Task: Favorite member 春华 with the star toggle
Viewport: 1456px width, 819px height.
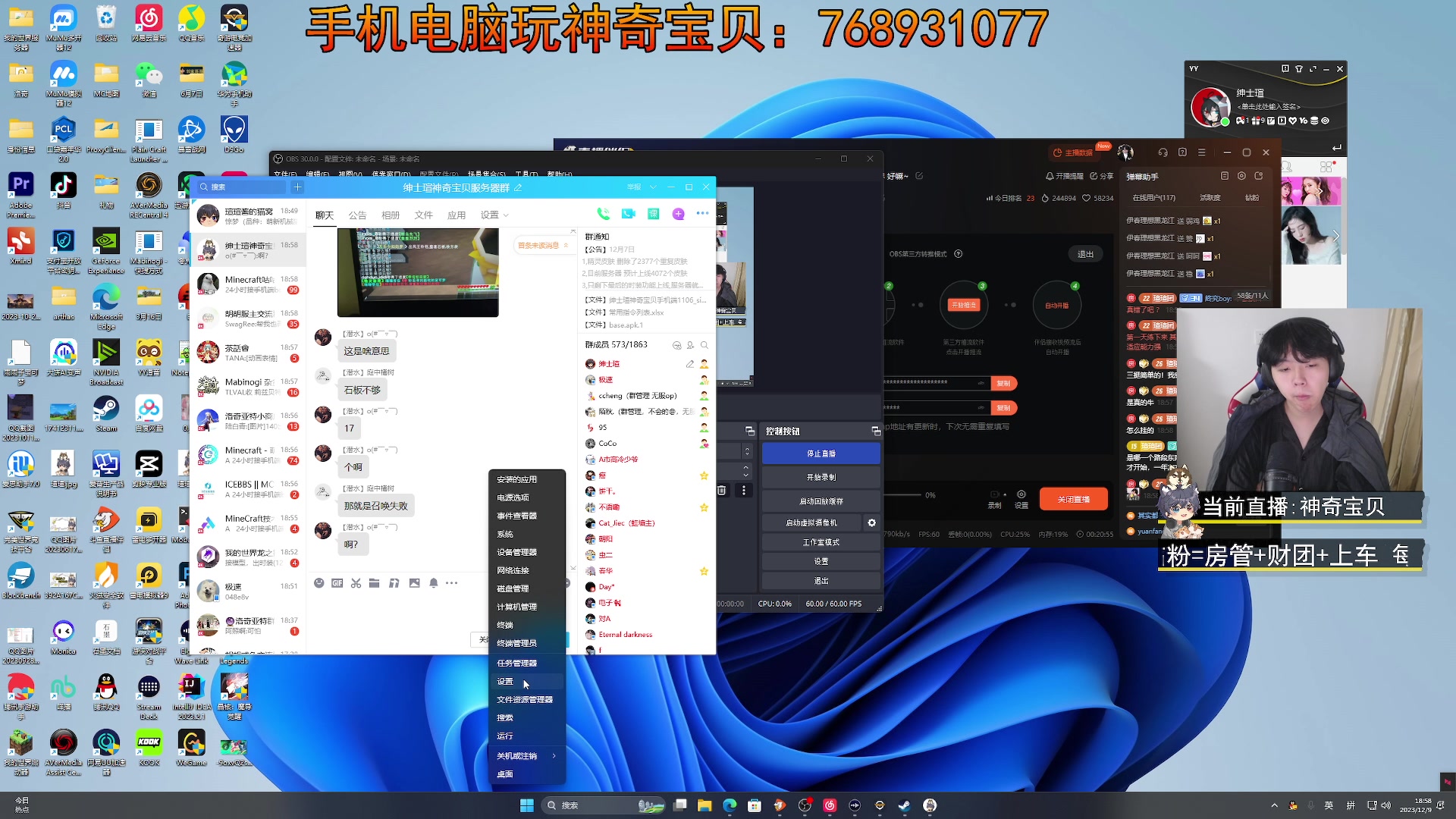Action: pyautogui.click(x=704, y=571)
